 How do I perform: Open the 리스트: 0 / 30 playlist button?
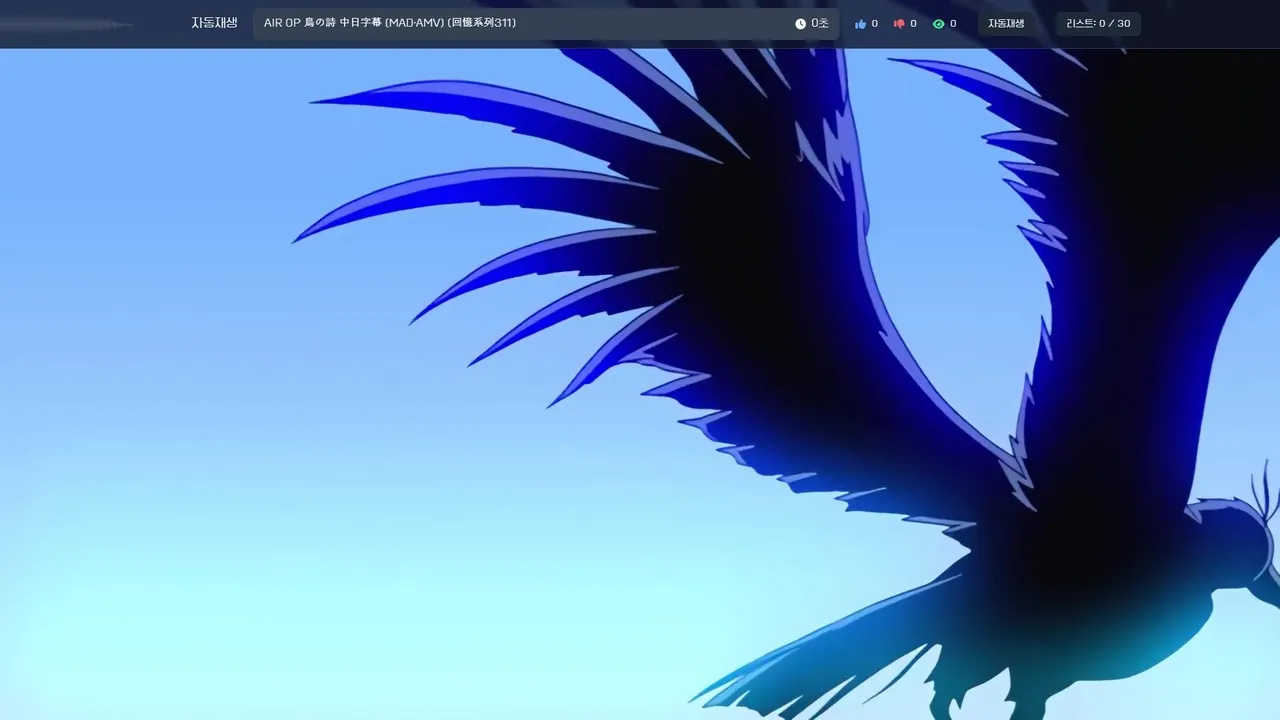click(x=1098, y=24)
